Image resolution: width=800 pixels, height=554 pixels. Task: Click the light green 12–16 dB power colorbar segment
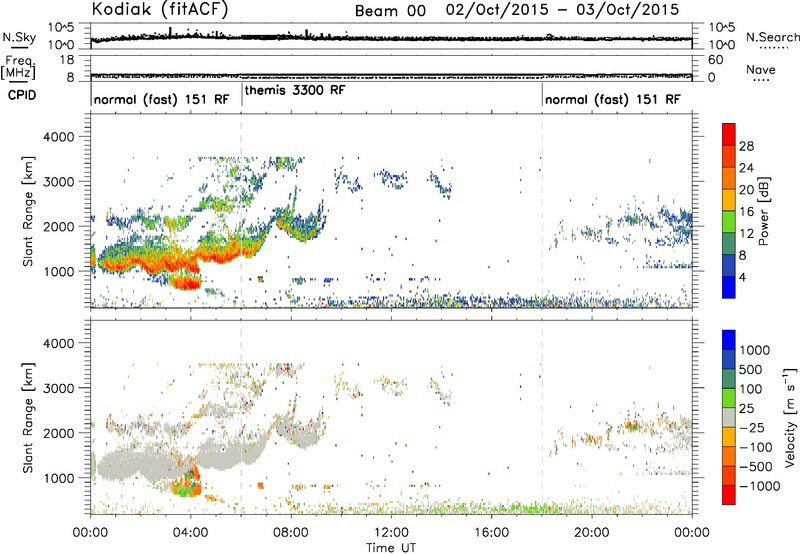click(x=729, y=221)
